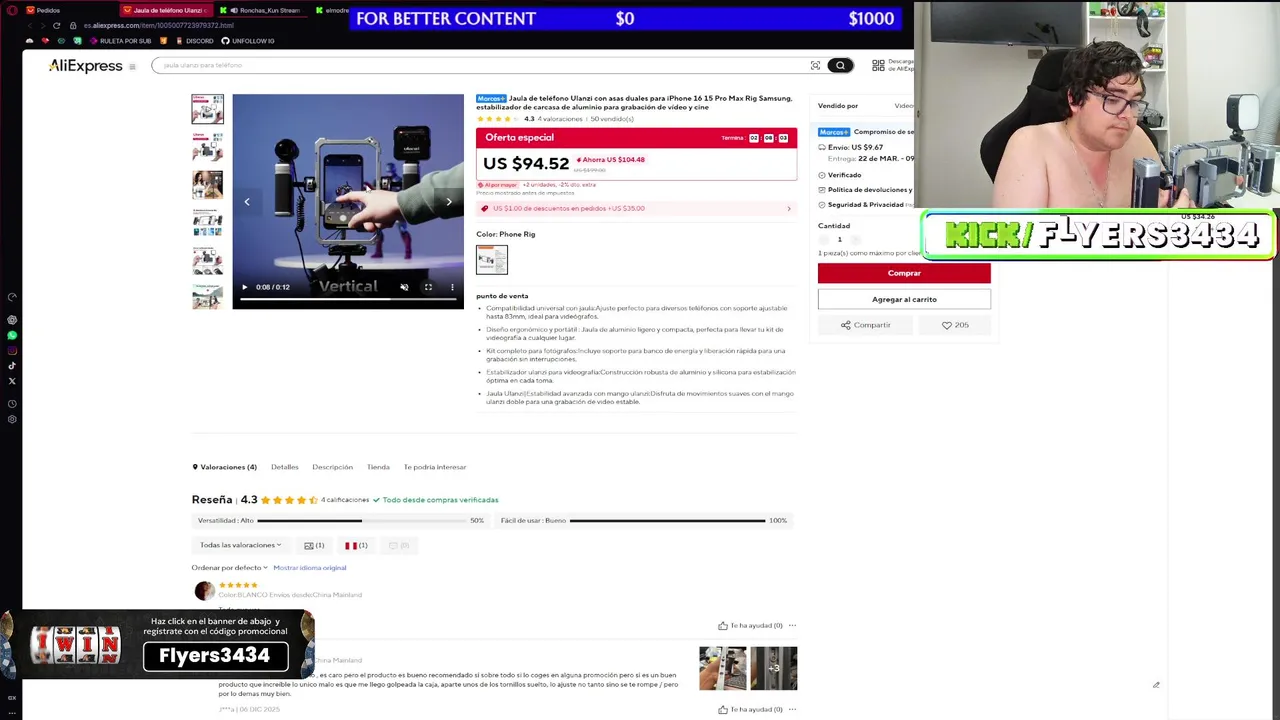Screen dimensions: 1280x720
Task: Open Instagram in the Opera sidebar
Action: coord(12,350)
